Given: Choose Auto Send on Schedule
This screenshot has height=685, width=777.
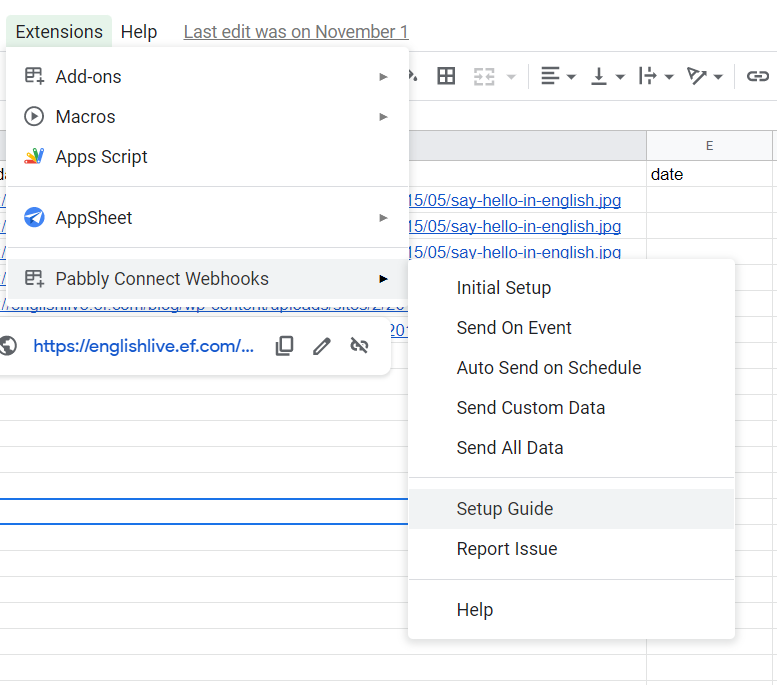Looking at the screenshot, I should 571,368.
